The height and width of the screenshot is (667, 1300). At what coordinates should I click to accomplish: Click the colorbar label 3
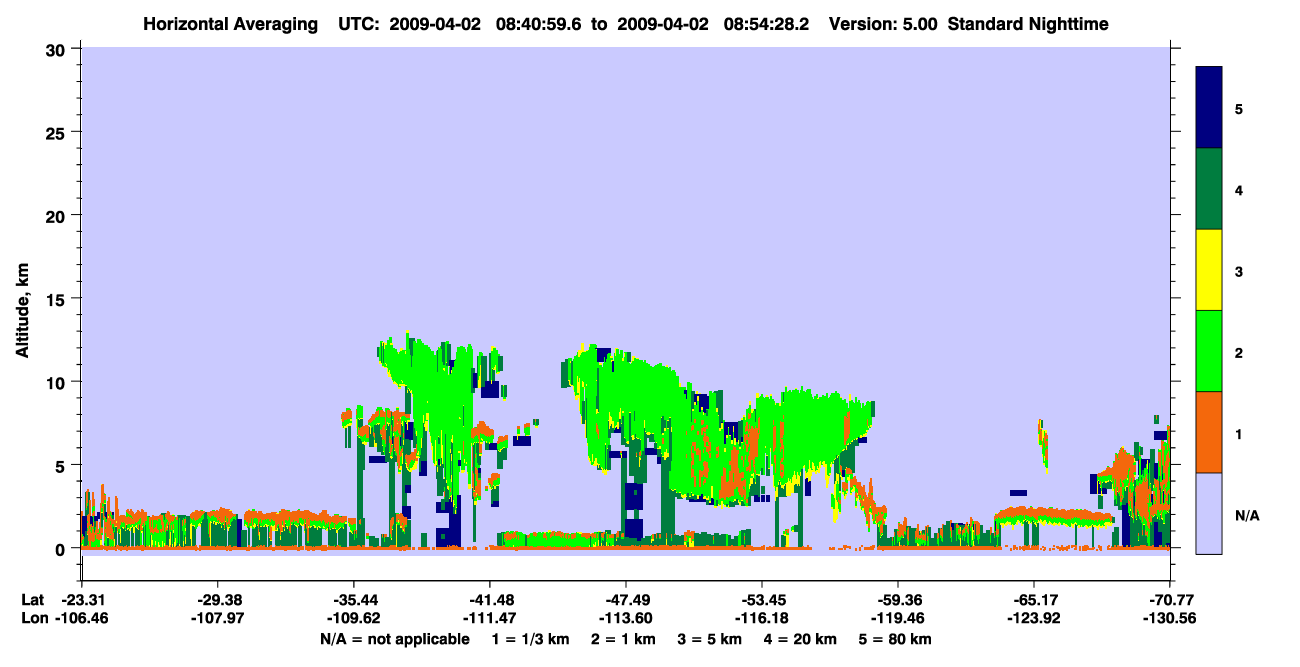(x=1239, y=271)
